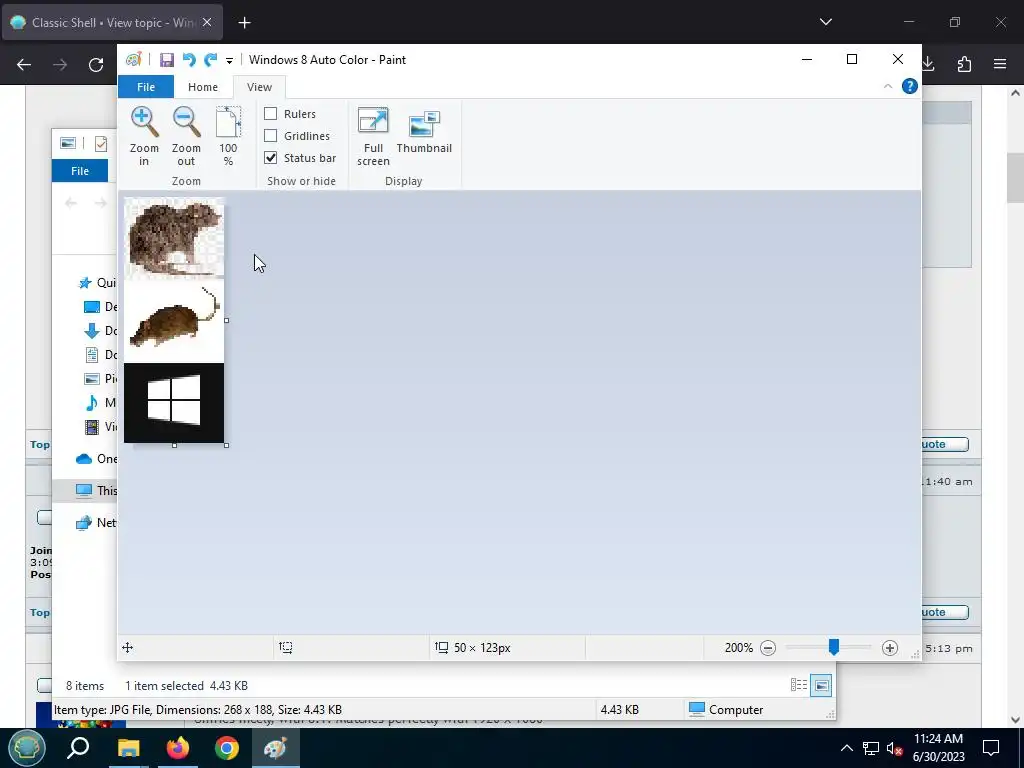
Task: Select Network in Explorer sidebar
Action: (96, 522)
